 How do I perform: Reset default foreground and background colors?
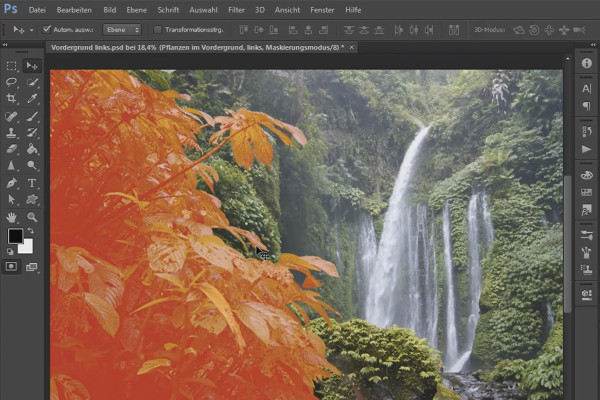10,251
